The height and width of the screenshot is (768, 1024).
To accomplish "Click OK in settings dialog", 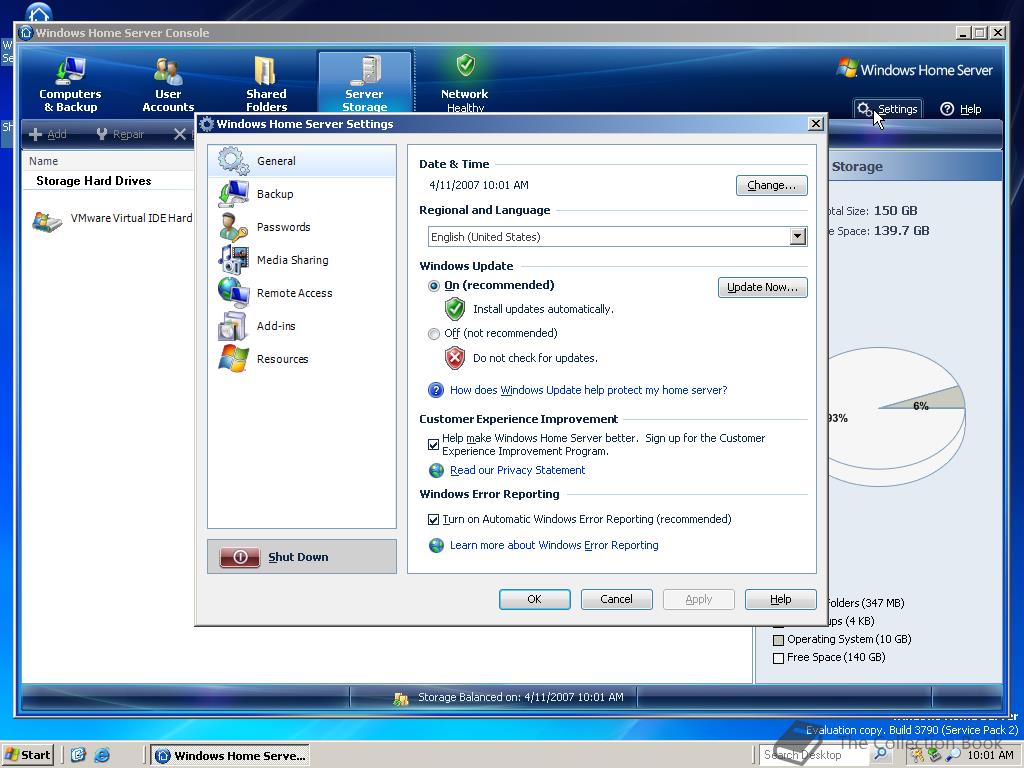I will point(534,599).
